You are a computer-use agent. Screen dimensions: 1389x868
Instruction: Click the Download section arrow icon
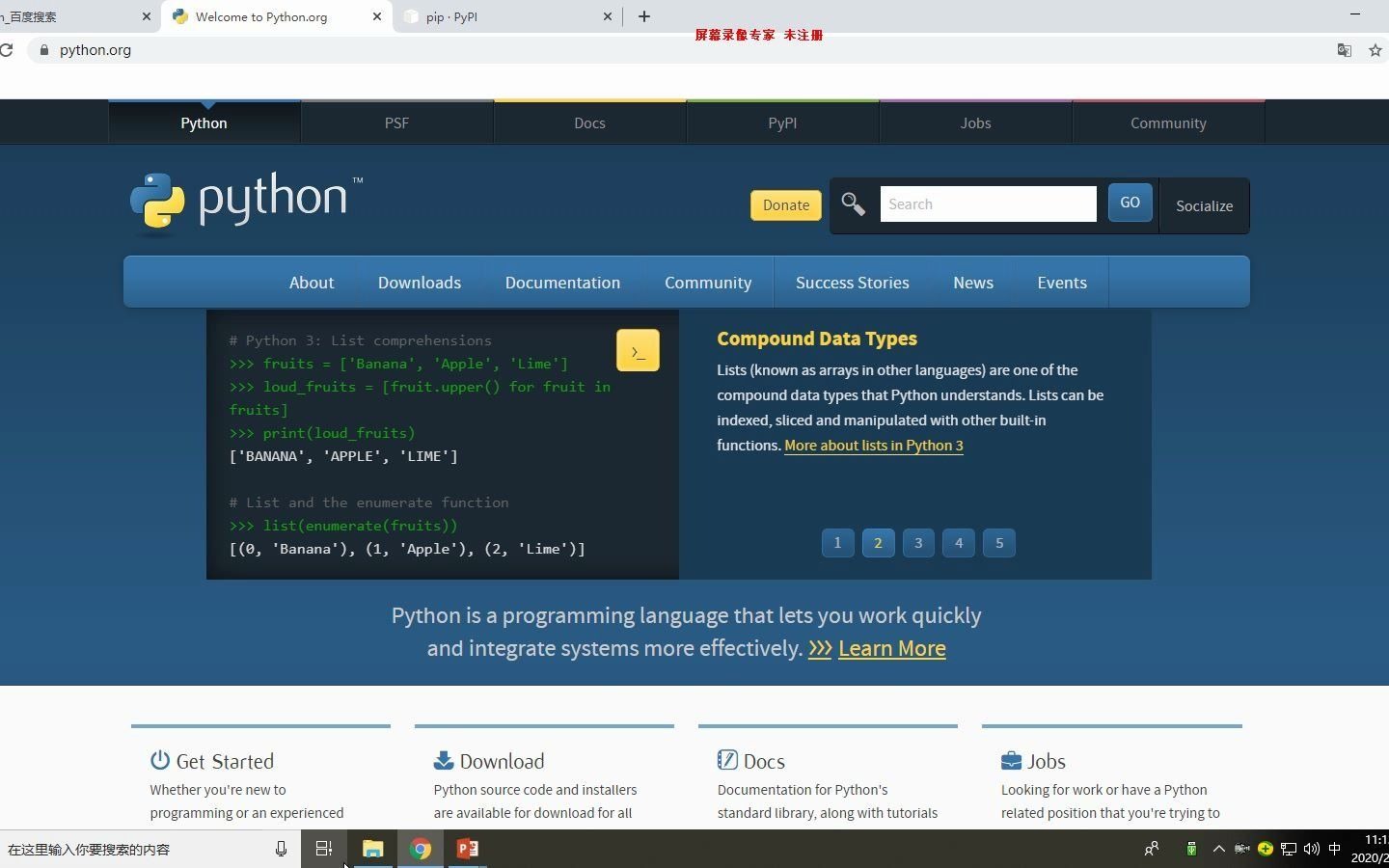(444, 760)
